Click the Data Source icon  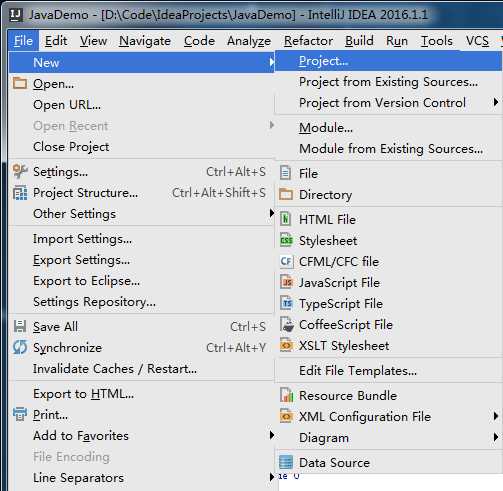(286, 462)
